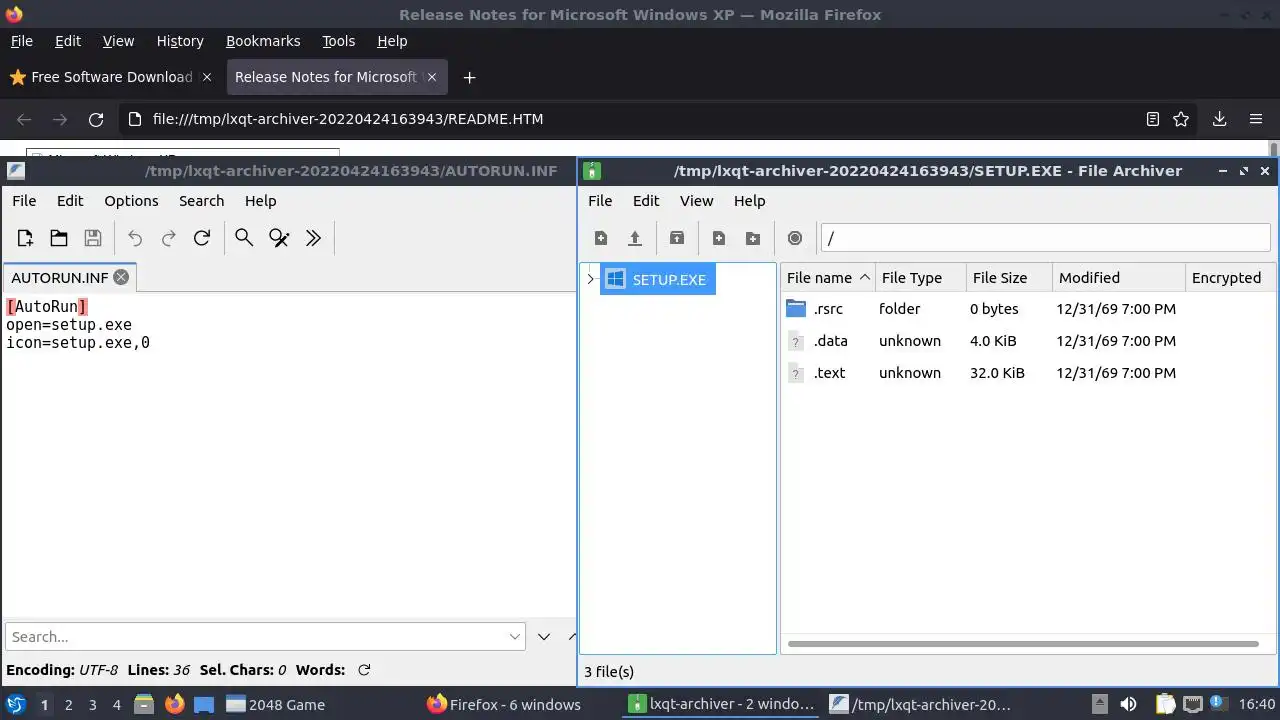Viewport: 1280px width, 720px height.
Task: Click the open archive upload-arrow icon
Action: click(x=634, y=238)
